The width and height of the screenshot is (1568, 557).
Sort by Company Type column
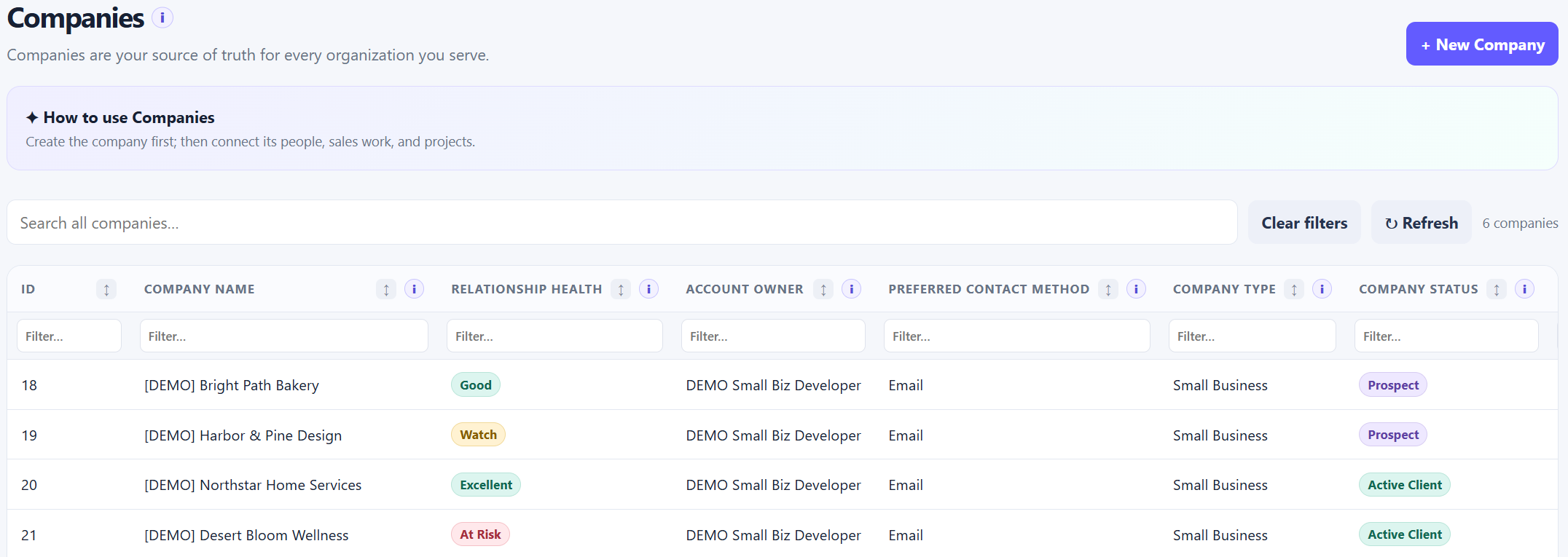click(x=1294, y=289)
